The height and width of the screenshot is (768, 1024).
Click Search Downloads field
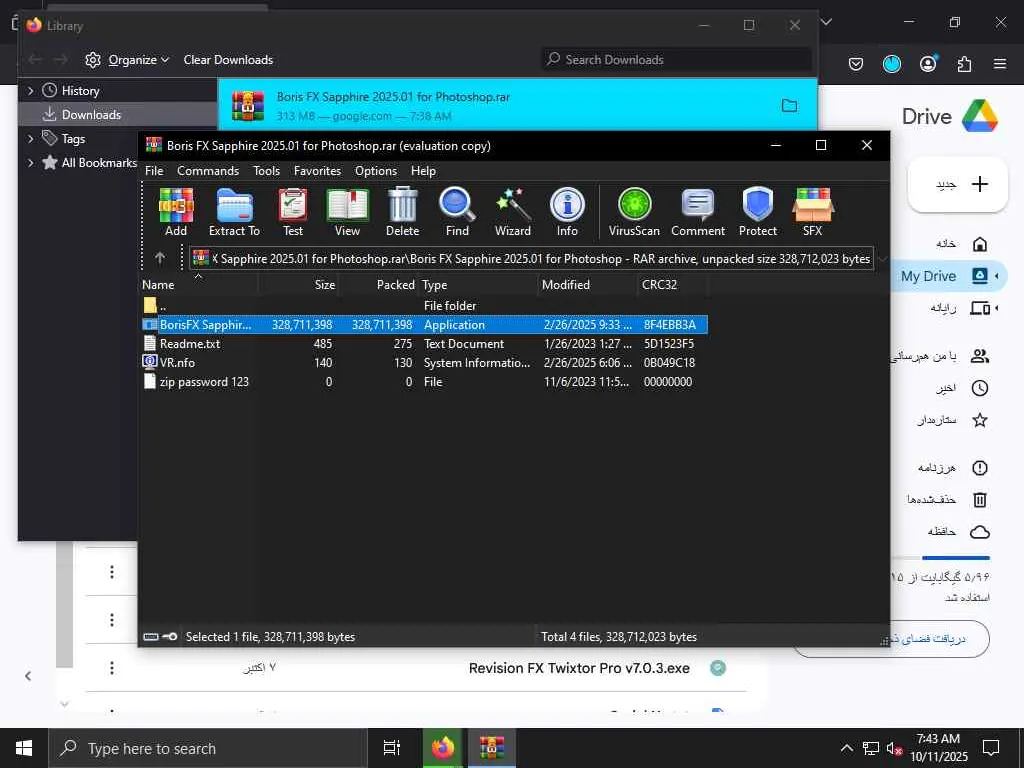pos(677,59)
